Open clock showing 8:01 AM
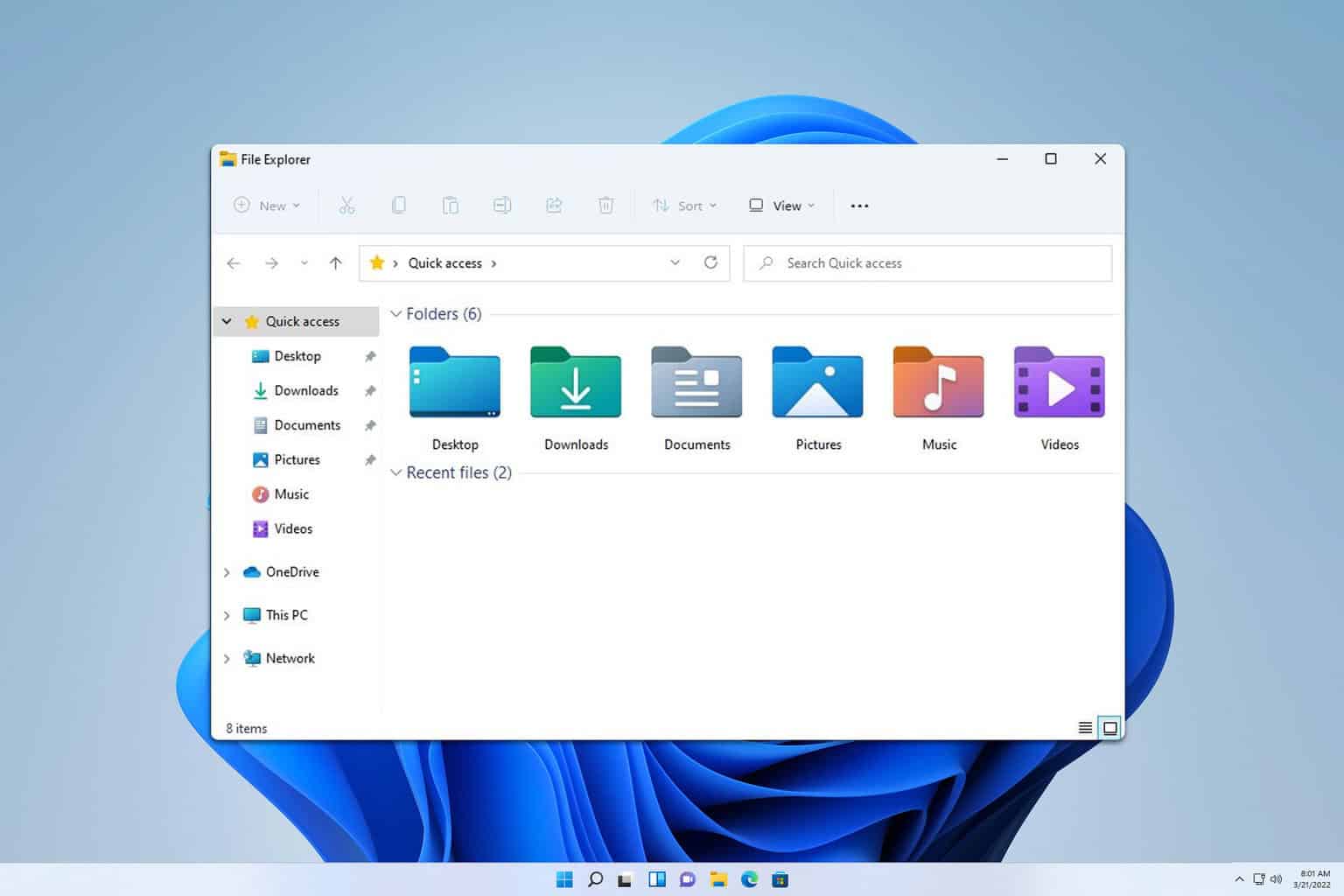This screenshot has width=1344, height=896. pyautogui.click(x=1312, y=879)
